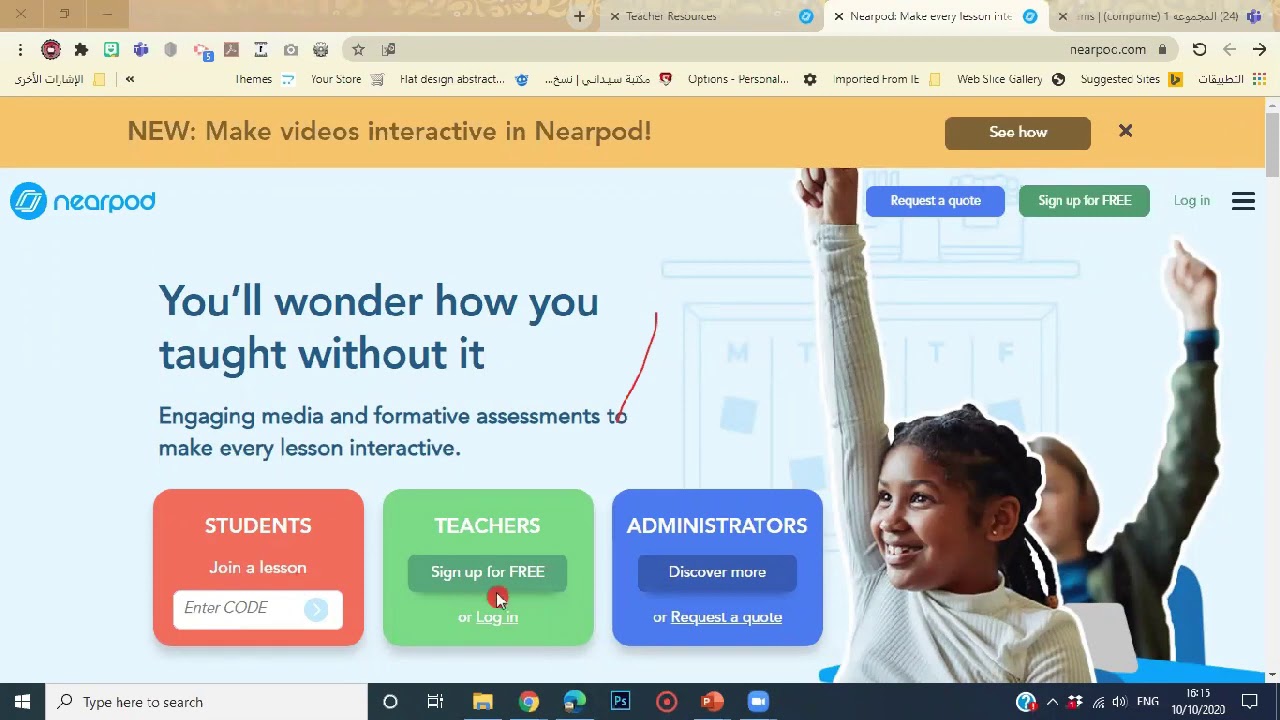Close the Teacher Resources tab
The width and height of the screenshot is (1280, 720).
tap(615, 16)
